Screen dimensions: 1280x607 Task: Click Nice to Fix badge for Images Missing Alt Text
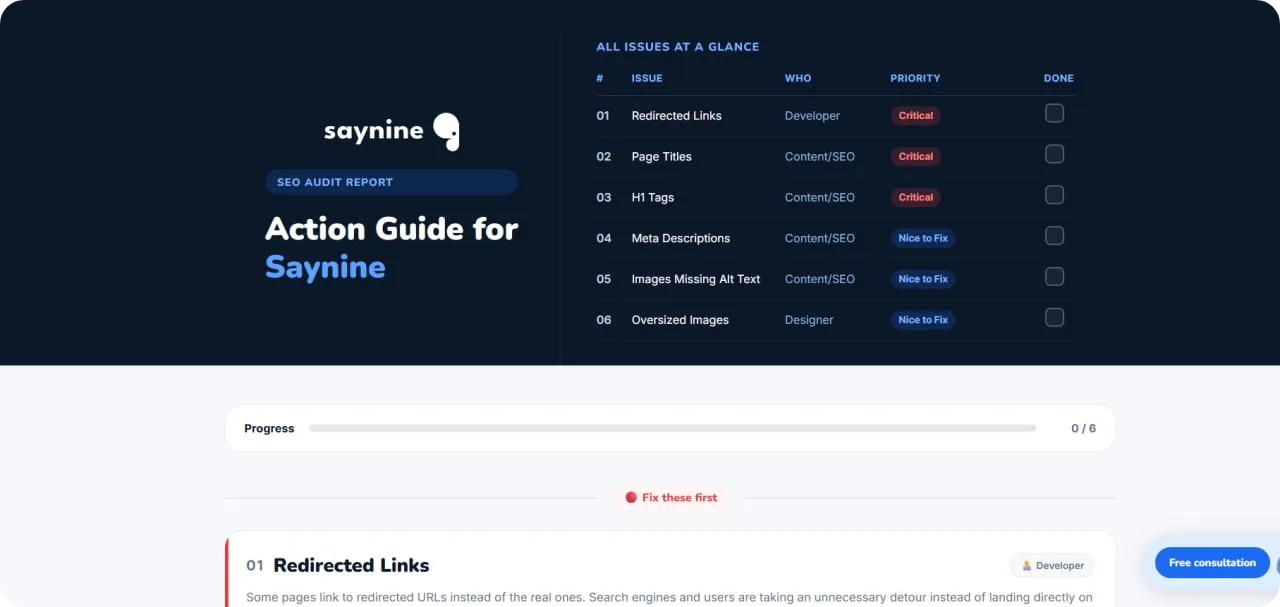click(923, 280)
